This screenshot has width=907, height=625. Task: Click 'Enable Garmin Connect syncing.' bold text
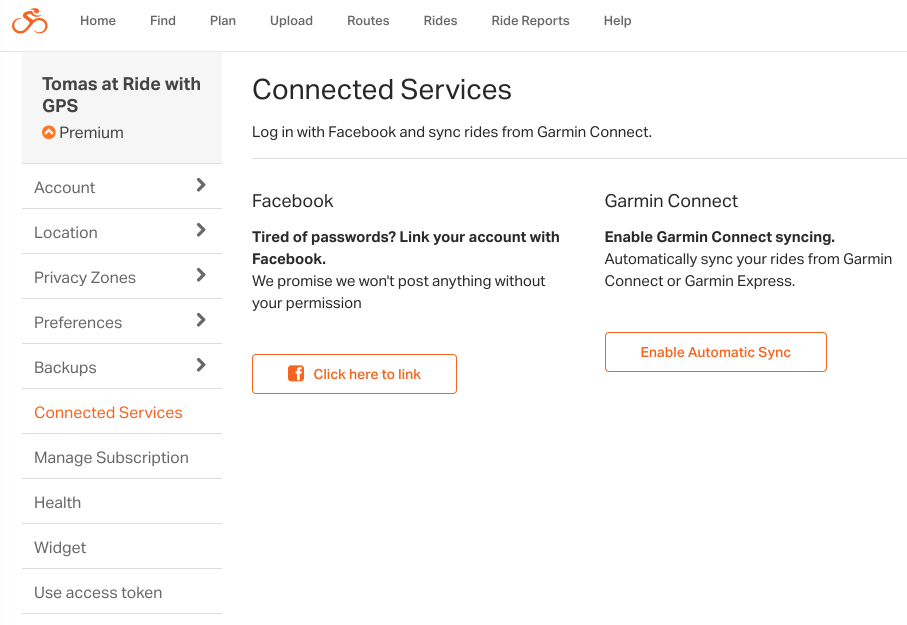pyautogui.click(x=720, y=237)
